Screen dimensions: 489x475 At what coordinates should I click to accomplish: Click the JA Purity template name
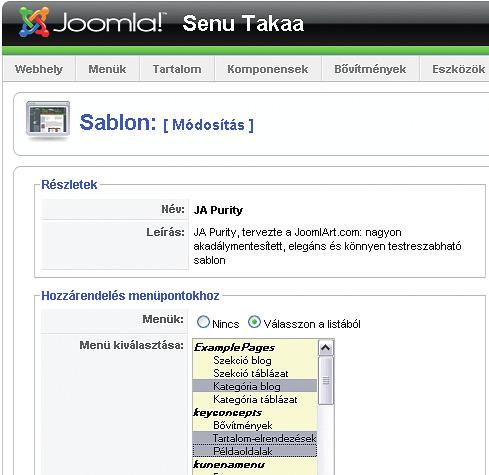pos(218,210)
